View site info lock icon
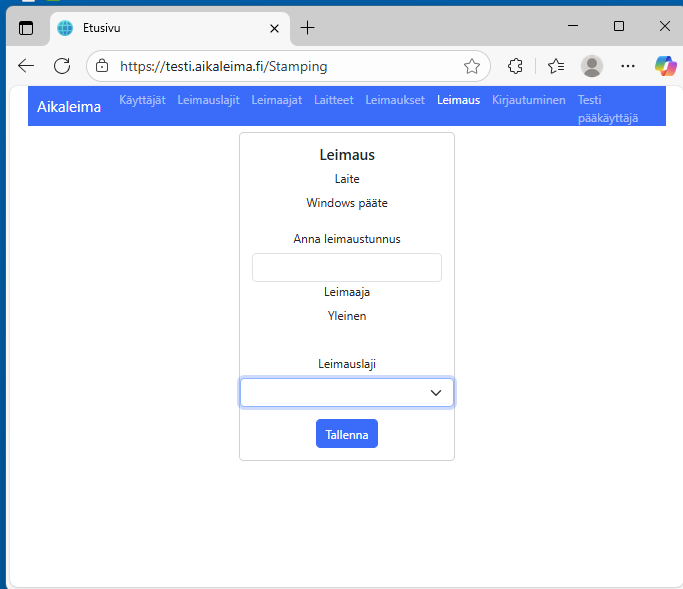This screenshot has width=683, height=589. 102,66
